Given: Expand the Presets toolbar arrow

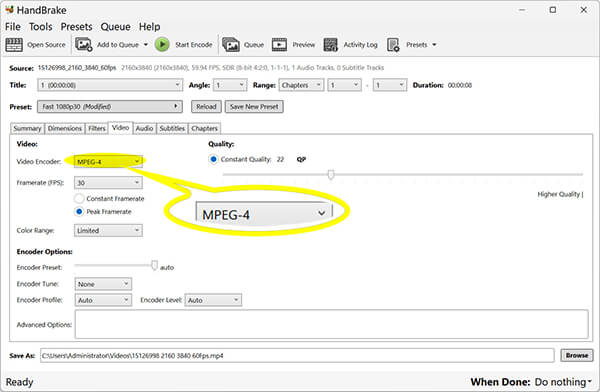Looking at the screenshot, I should [x=434, y=45].
